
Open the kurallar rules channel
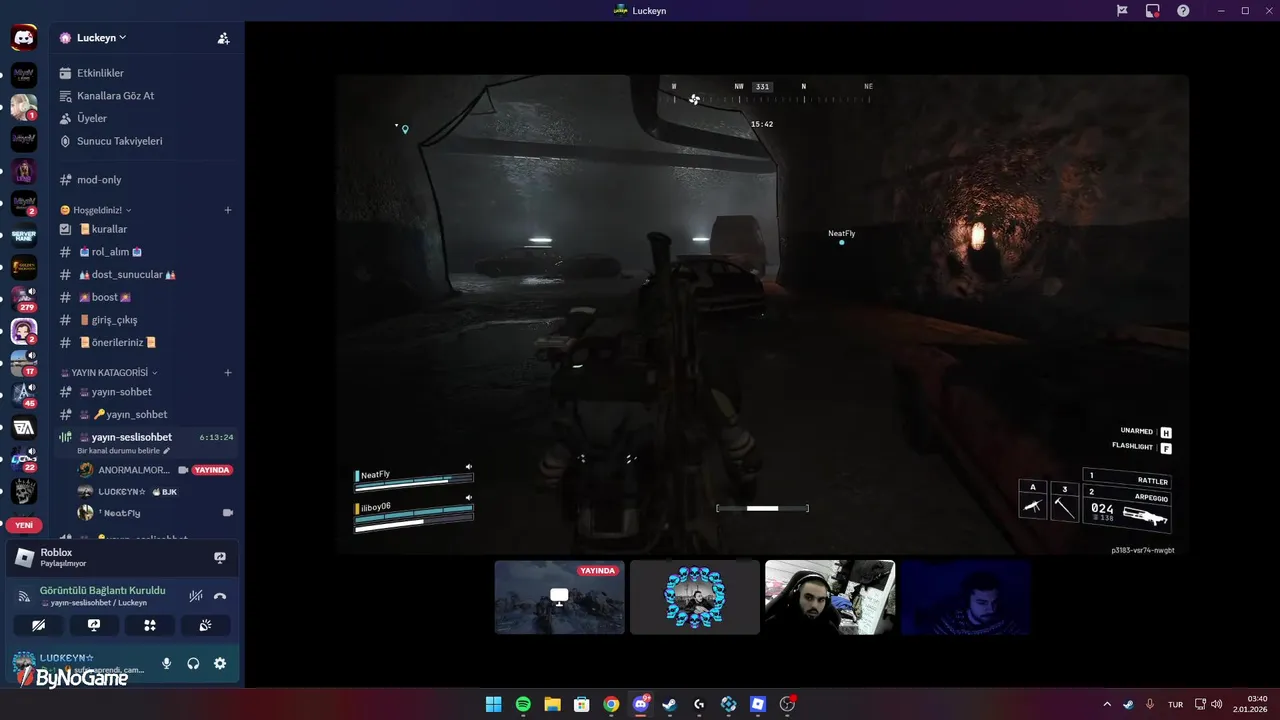[x=147, y=229]
